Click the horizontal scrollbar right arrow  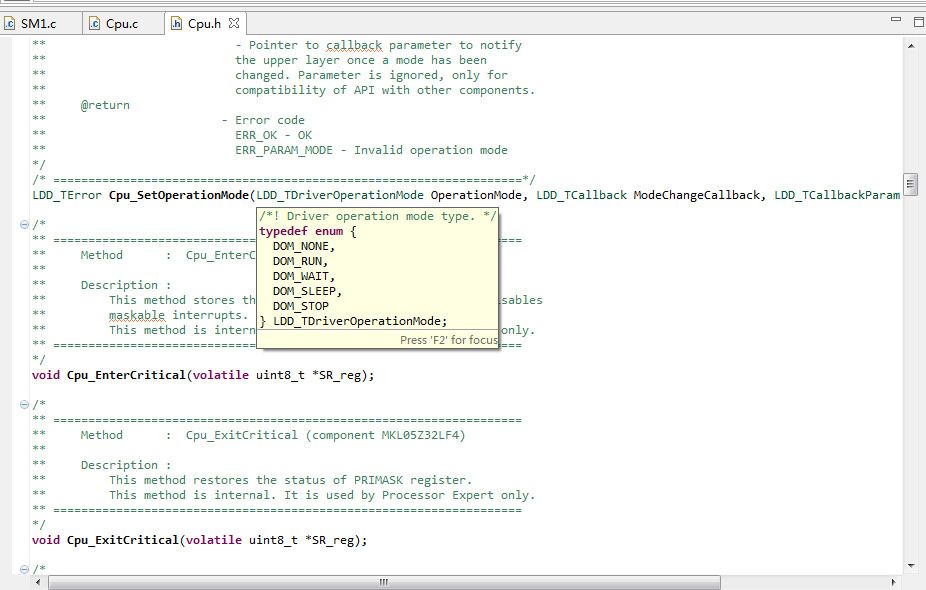click(x=893, y=582)
